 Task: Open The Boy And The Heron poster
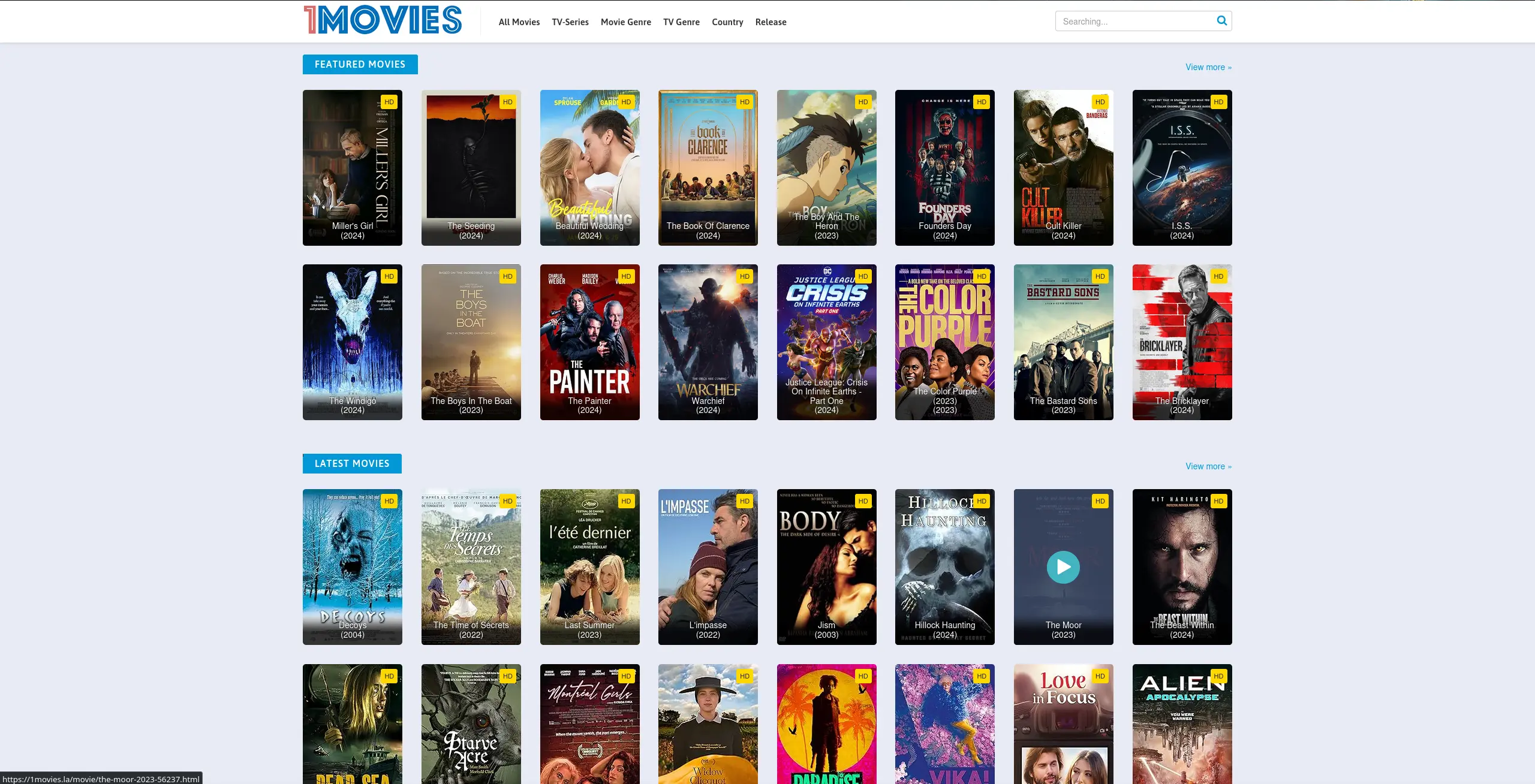[827, 168]
